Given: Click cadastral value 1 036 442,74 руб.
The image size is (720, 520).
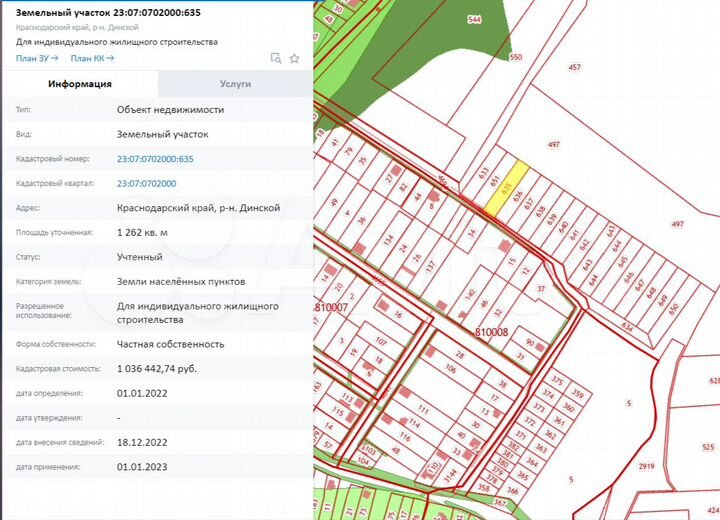Looking at the screenshot, I should (157, 369).
